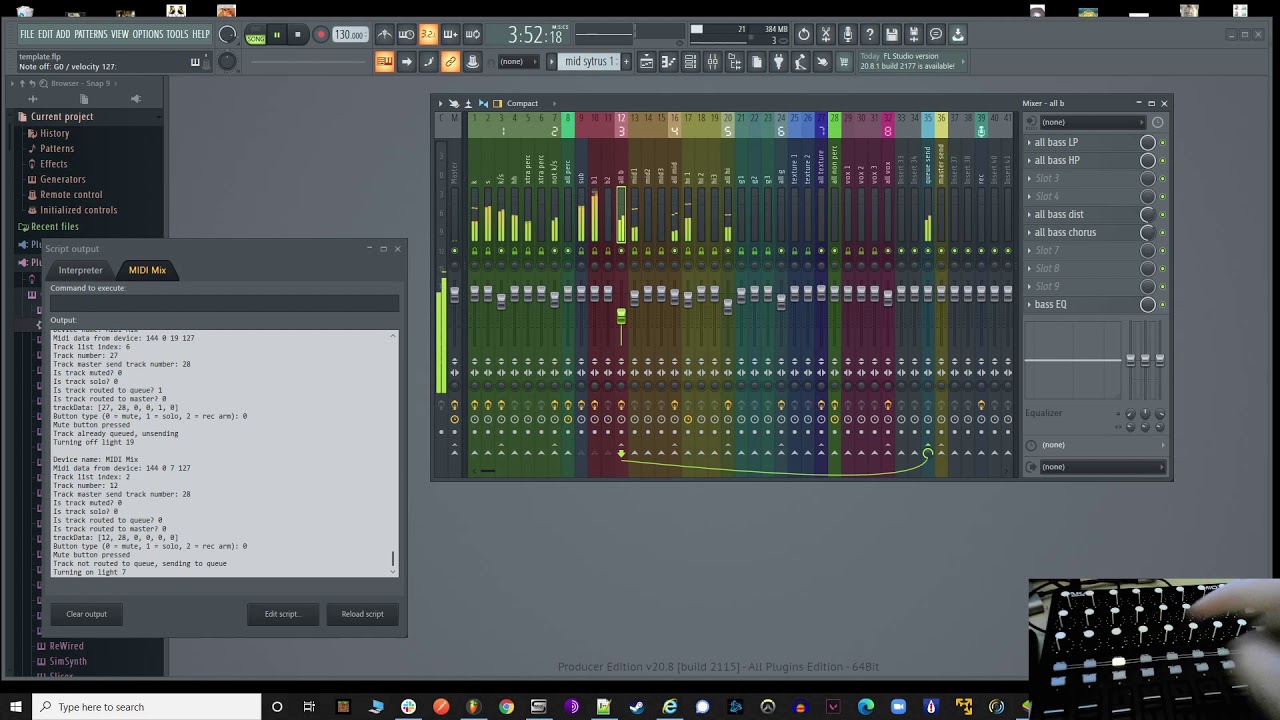Click Edit script button
1280x720 pixels.
pos(282,614)
